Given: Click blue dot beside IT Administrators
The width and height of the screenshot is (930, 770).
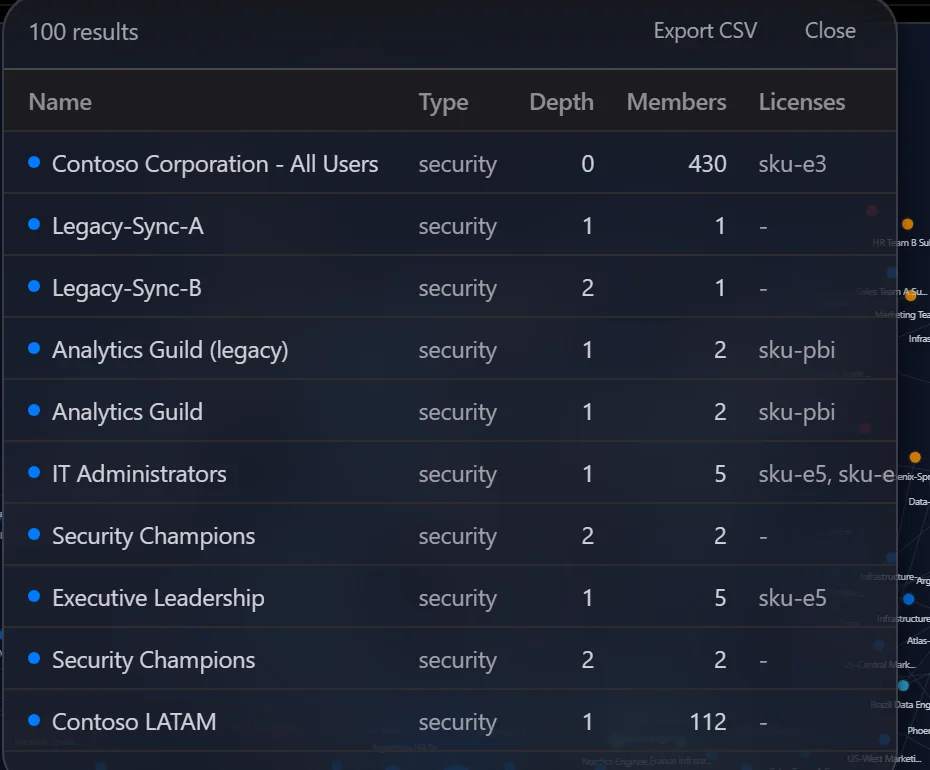Looking at the screenshot, I should tap(34, 472).
